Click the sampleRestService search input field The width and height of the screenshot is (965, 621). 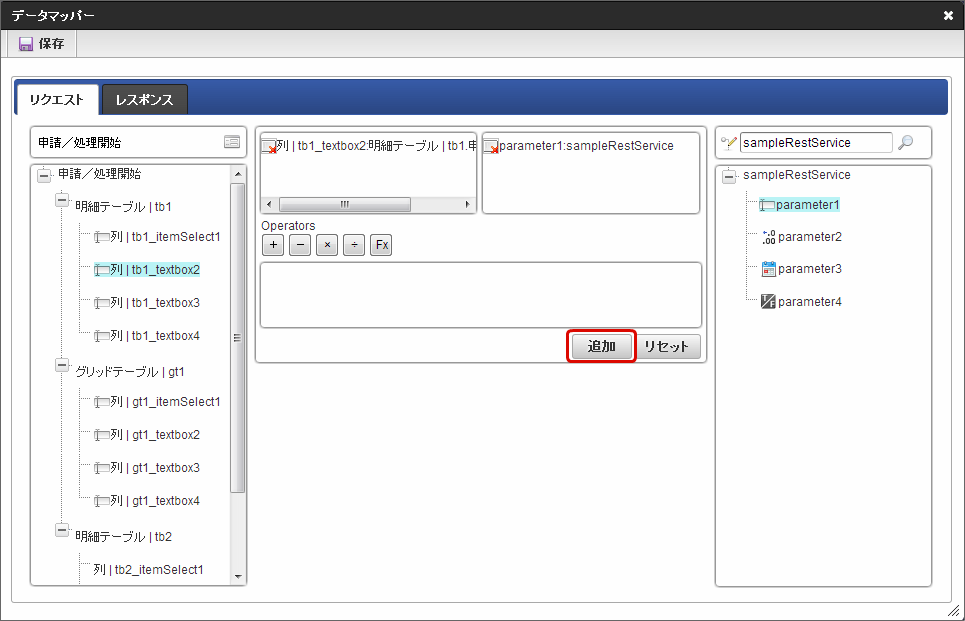point(815,143)
